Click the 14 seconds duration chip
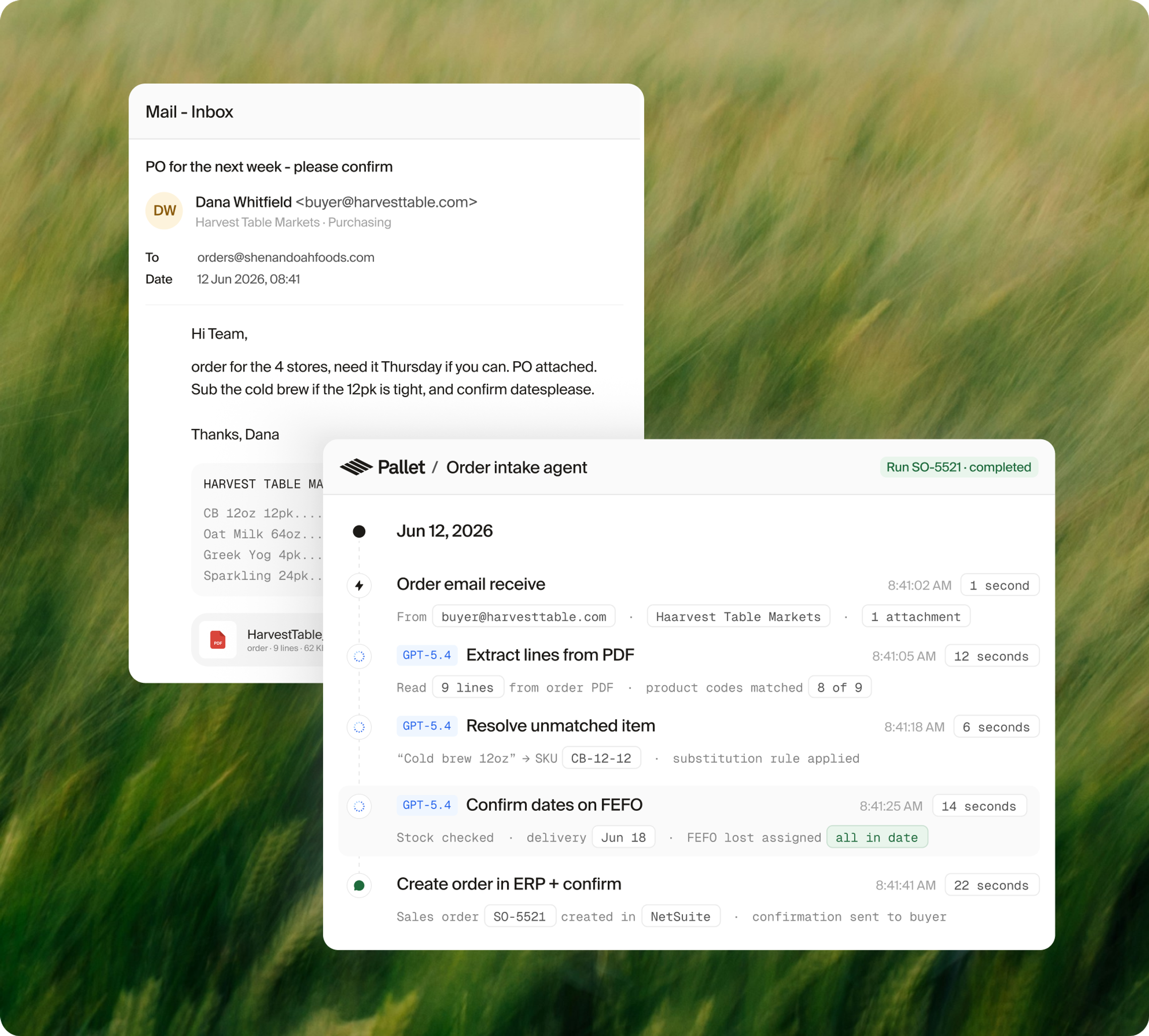The height and width of the screenshot is (1036, 1149). pos(979,806)
